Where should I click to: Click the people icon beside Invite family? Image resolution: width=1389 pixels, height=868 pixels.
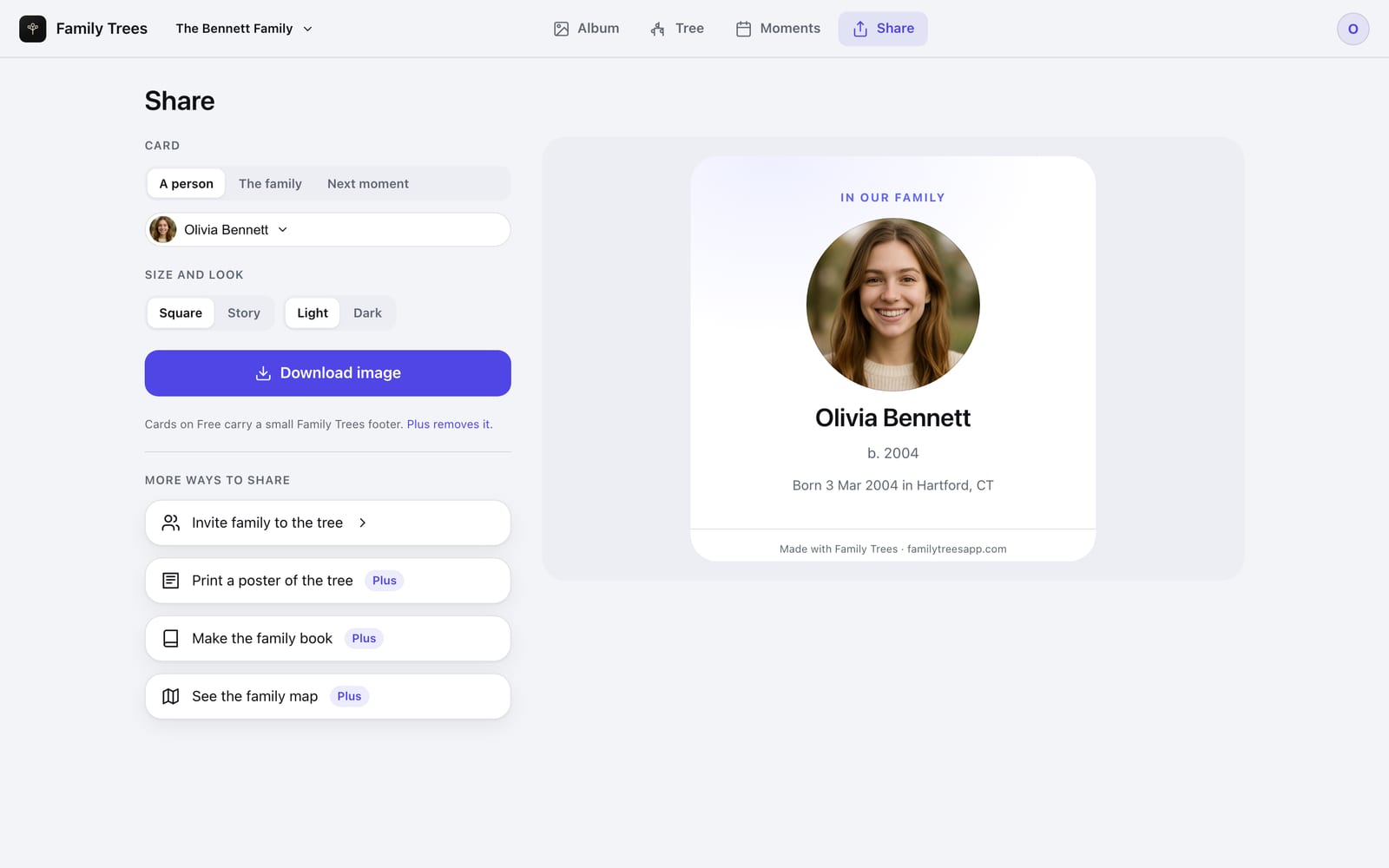(x=171, y=523)
